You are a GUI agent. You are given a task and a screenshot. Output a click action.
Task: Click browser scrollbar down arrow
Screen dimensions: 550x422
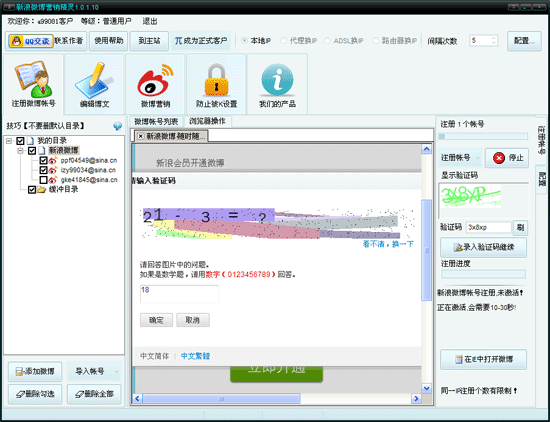[427, 388]
